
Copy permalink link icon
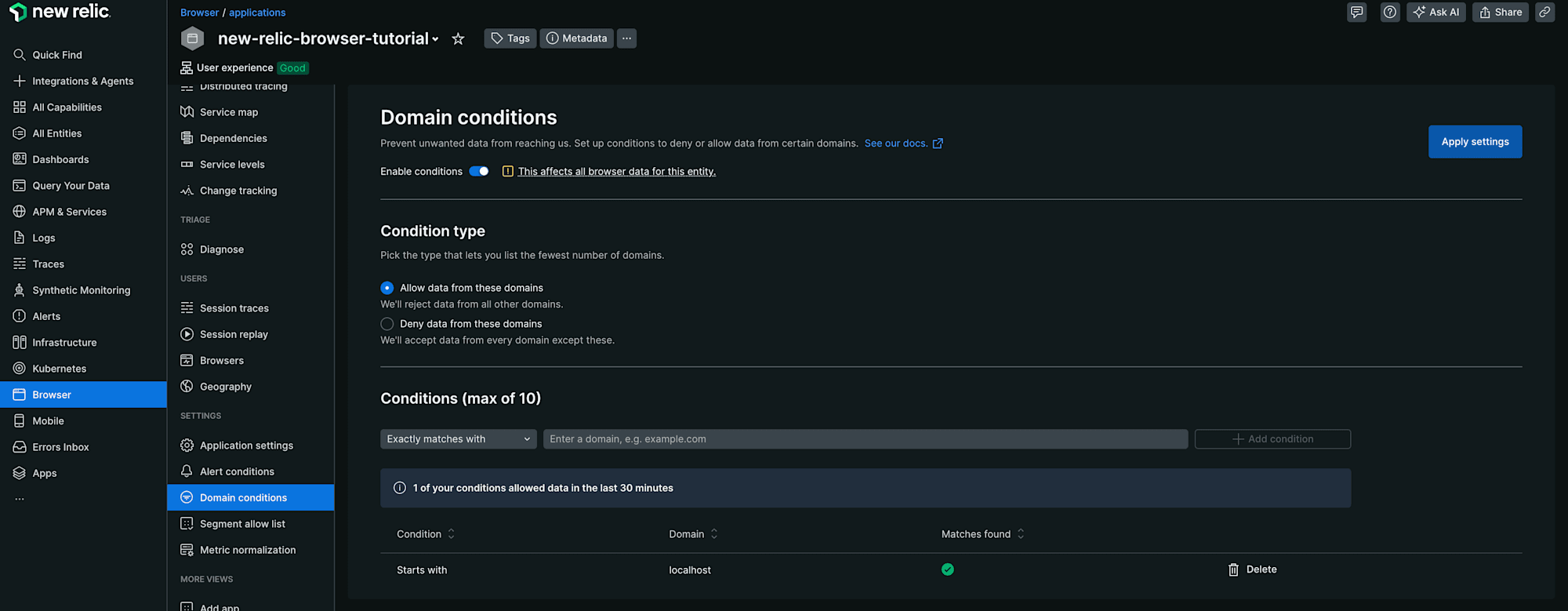point(1544,12)
